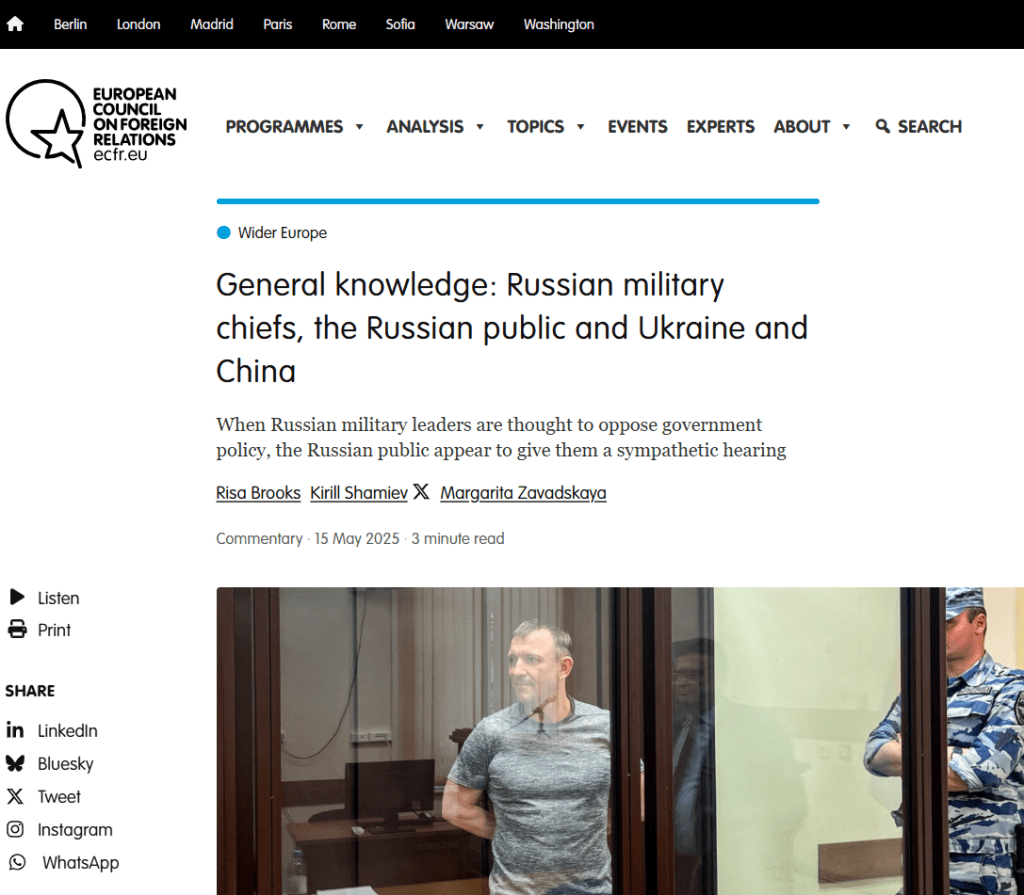Expand the Programmes dropdown arrow
This screenshot has width=1024, height=895.
pos(359,127)
